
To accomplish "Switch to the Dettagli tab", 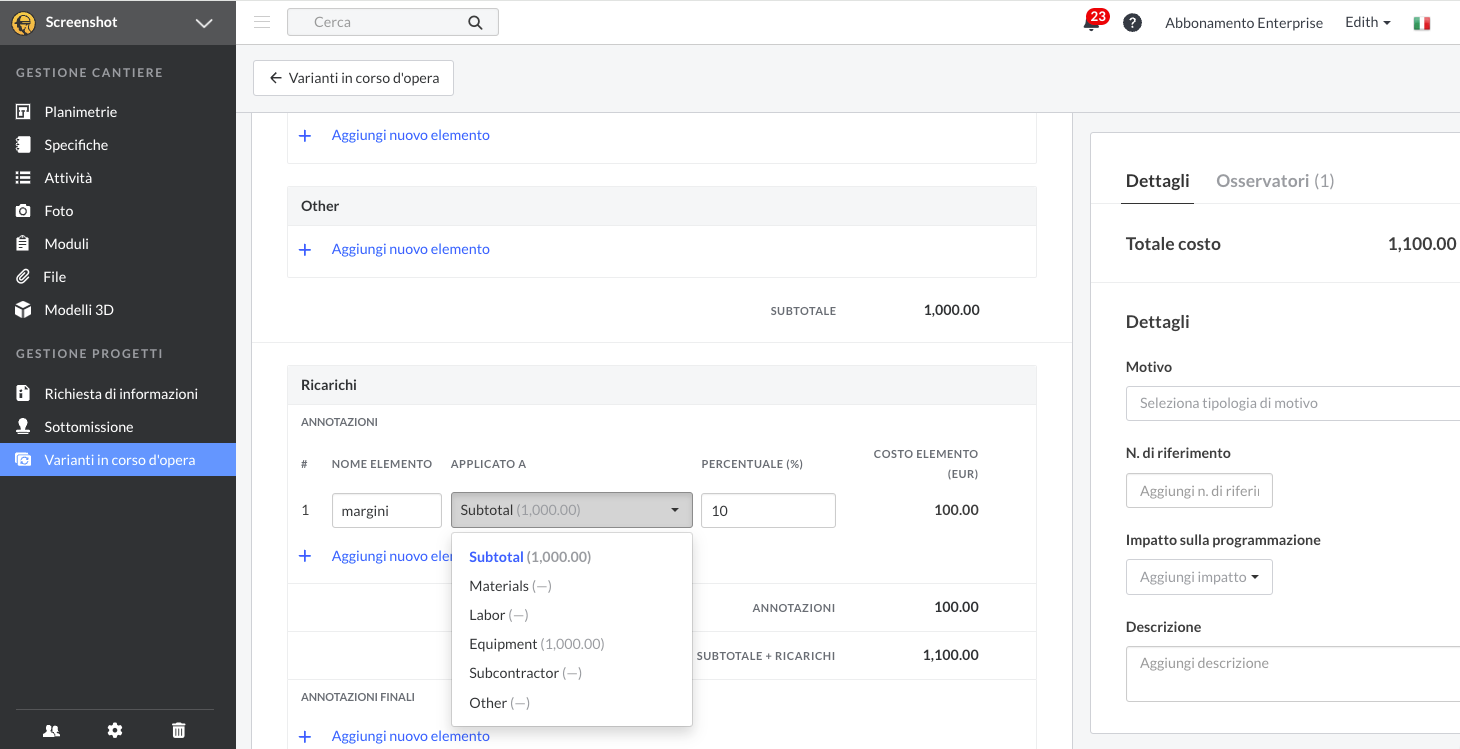I will 1157,181.
